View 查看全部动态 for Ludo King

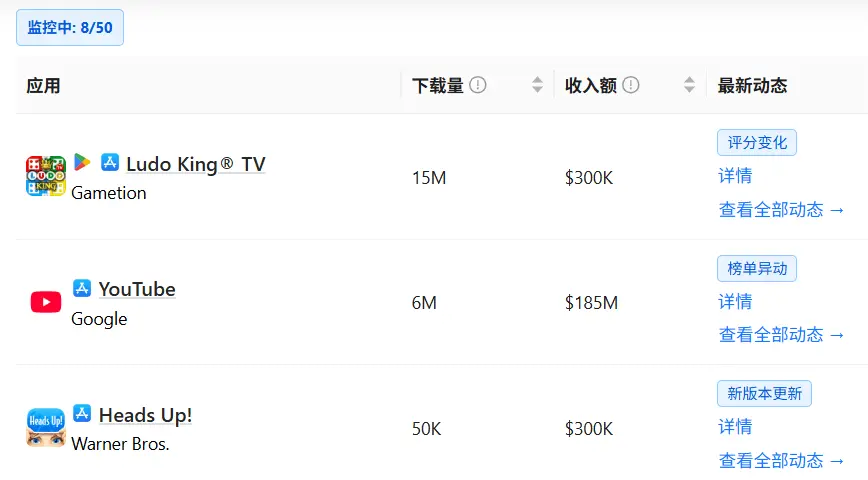pyautogui.click(x=781, y=209)
